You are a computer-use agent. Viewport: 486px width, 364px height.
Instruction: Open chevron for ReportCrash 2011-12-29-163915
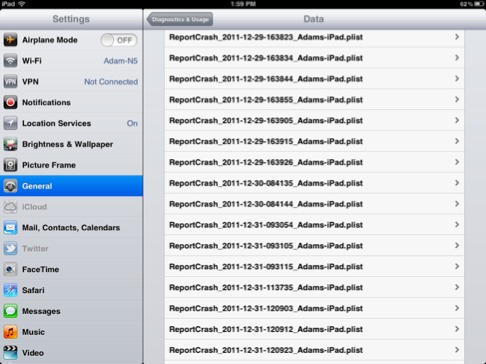tap(457, 141)
